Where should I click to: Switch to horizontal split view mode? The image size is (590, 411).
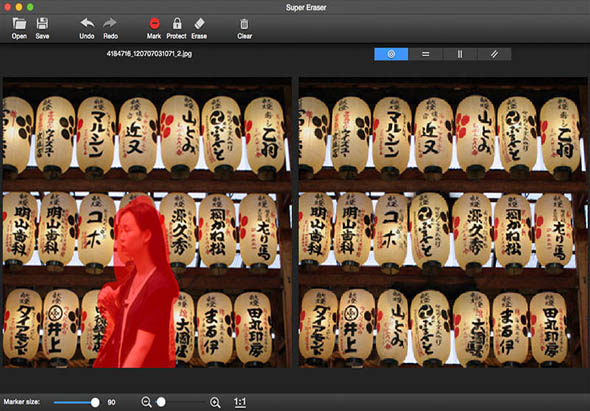click(x=426, y=54)
